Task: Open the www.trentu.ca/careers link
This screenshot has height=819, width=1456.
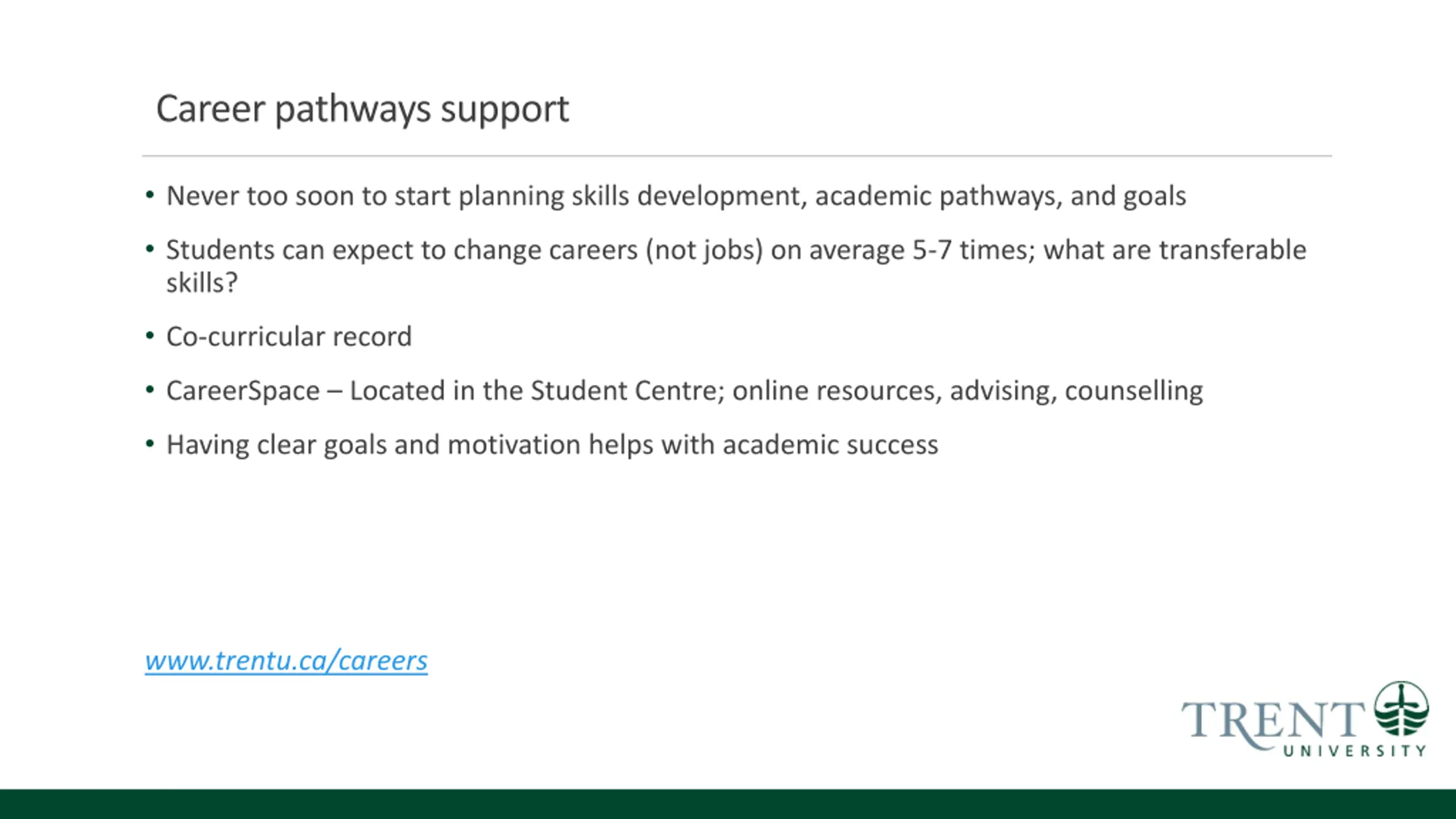Action: [x=286, y=661]
